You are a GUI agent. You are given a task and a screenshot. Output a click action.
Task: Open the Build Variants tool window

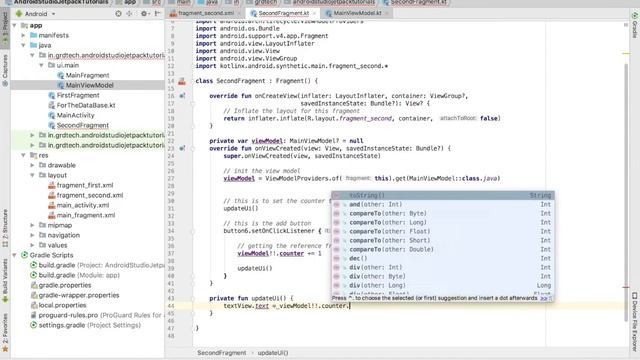(5, 280)
